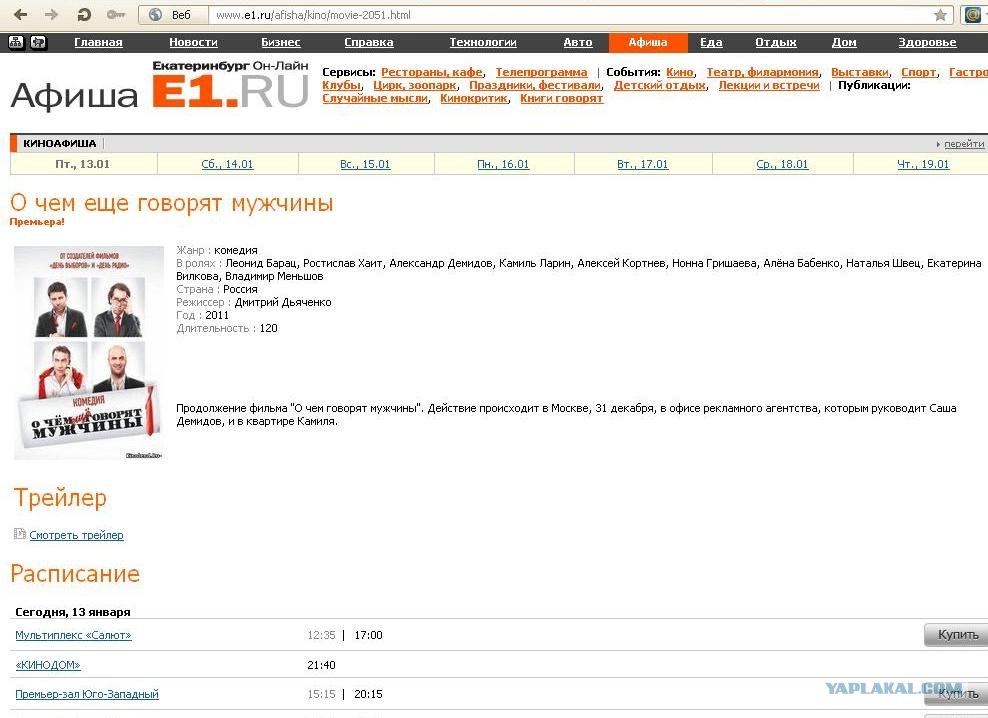988x718 pixels.
Task: Open the Мультиплекс «Салют» cinema link
Action: (73, 635)
